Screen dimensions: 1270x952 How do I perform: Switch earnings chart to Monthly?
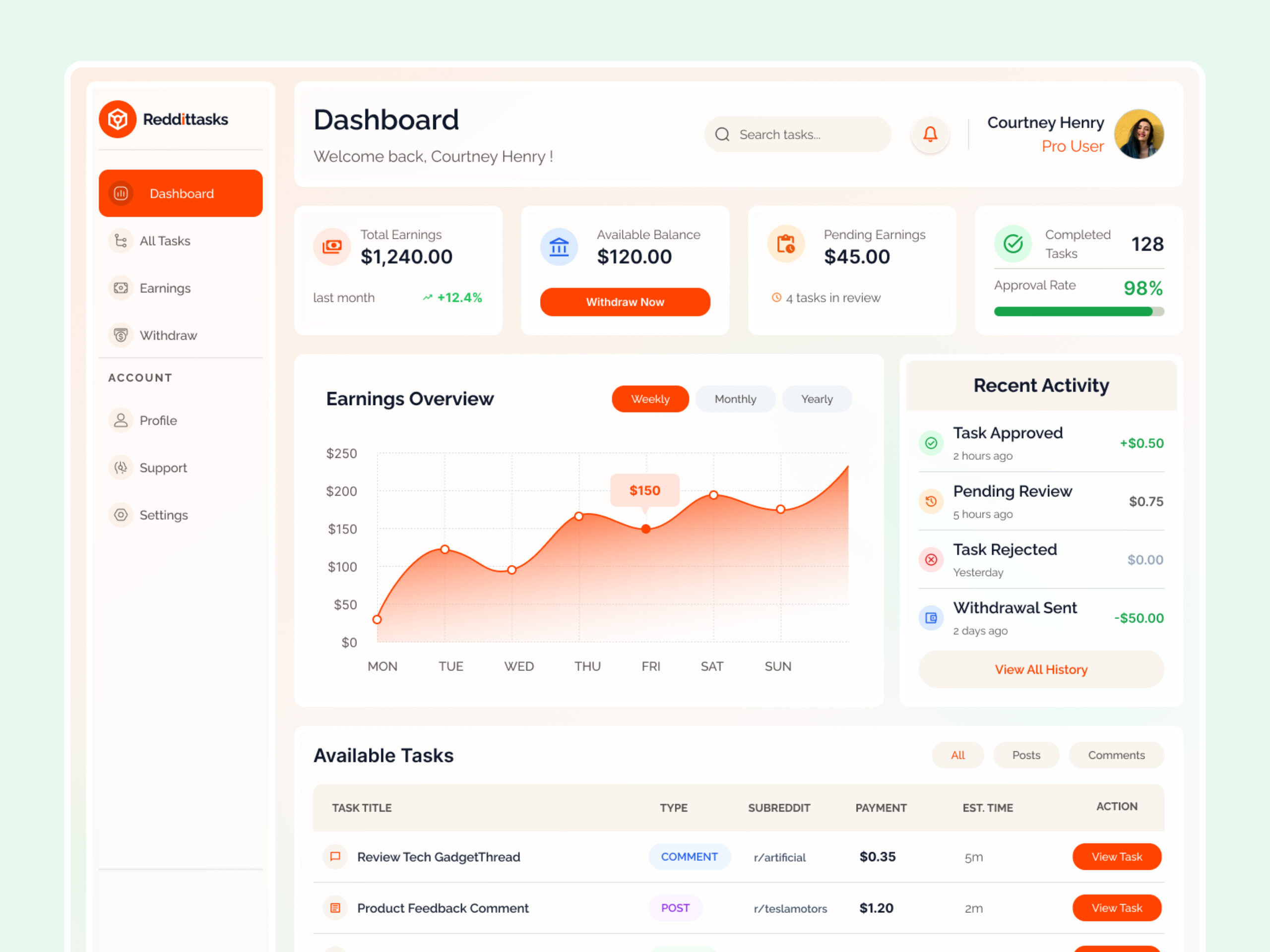pos(735,399)
